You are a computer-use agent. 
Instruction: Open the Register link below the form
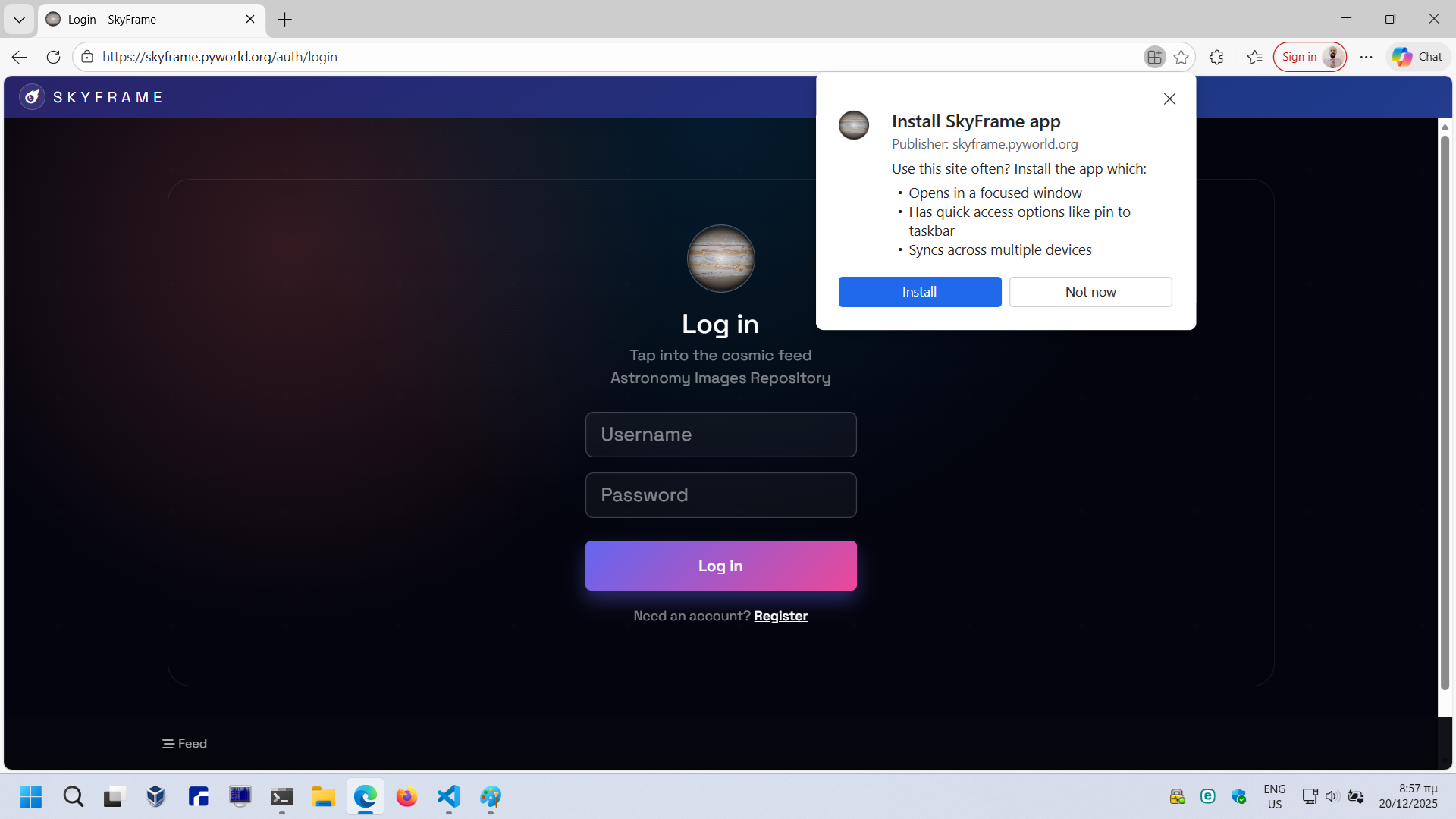(781, 616)
